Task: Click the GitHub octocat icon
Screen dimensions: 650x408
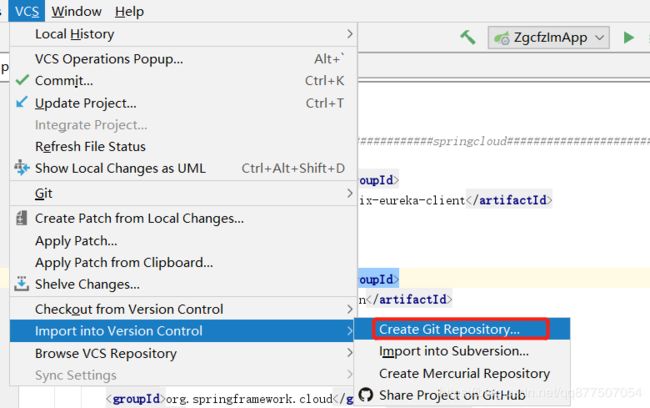Action: pyautogui.click(x=366, y=395)
